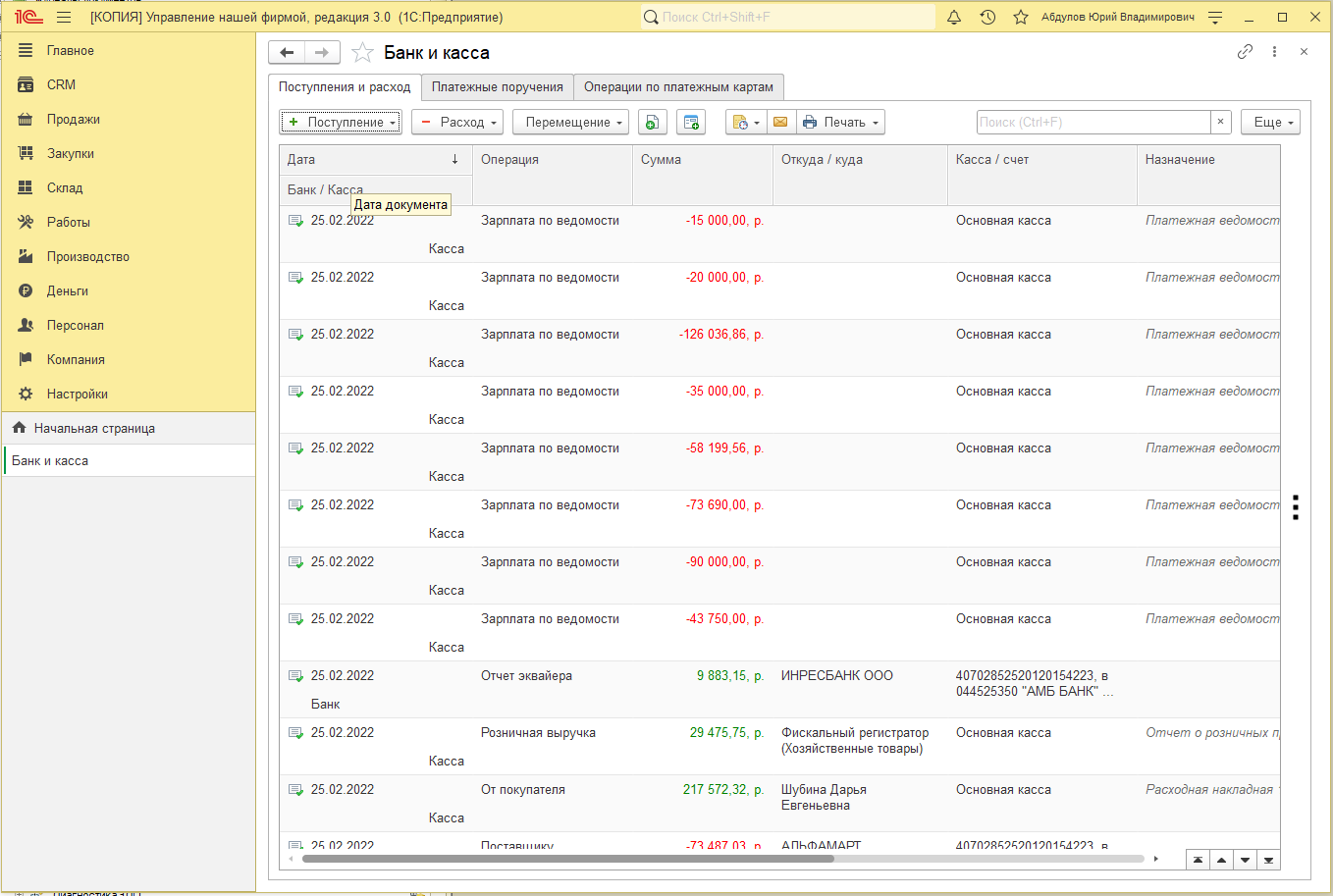Focus the Поиск (Ctrl+F) list search field
The height and width of the screenshot is (896, 1333).
(1093, 122)
